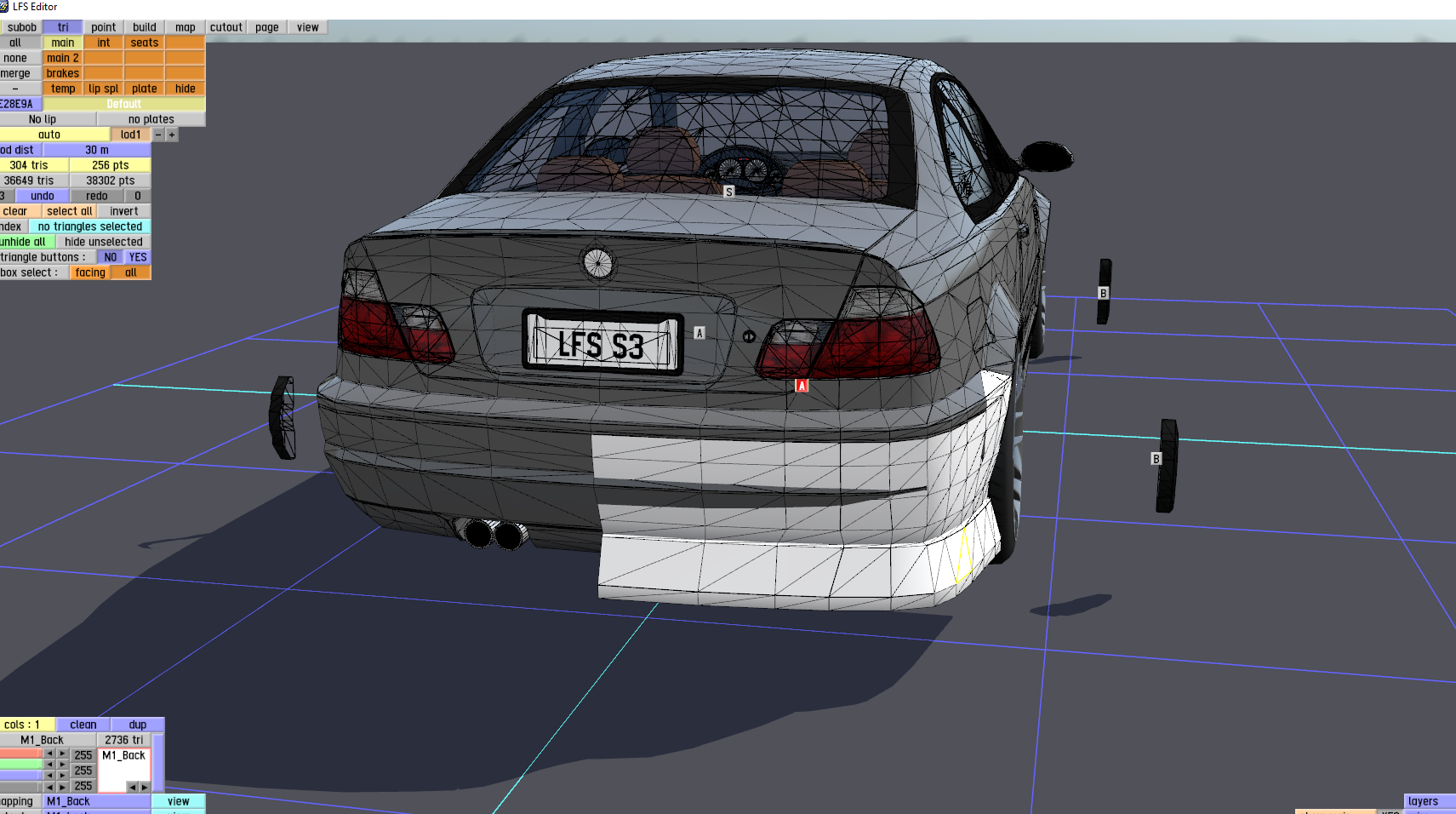Viewport: 1456px width, 814px height.
Task: Decrease LOD level with minus button
Action: pyautogui.click(x=158, y=135)
